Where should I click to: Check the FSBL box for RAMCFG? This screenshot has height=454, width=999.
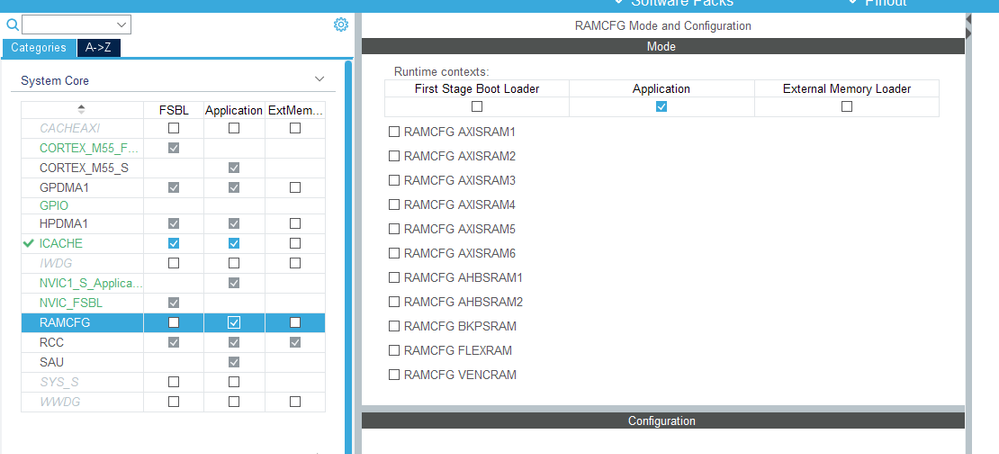(x=174, y=322)
